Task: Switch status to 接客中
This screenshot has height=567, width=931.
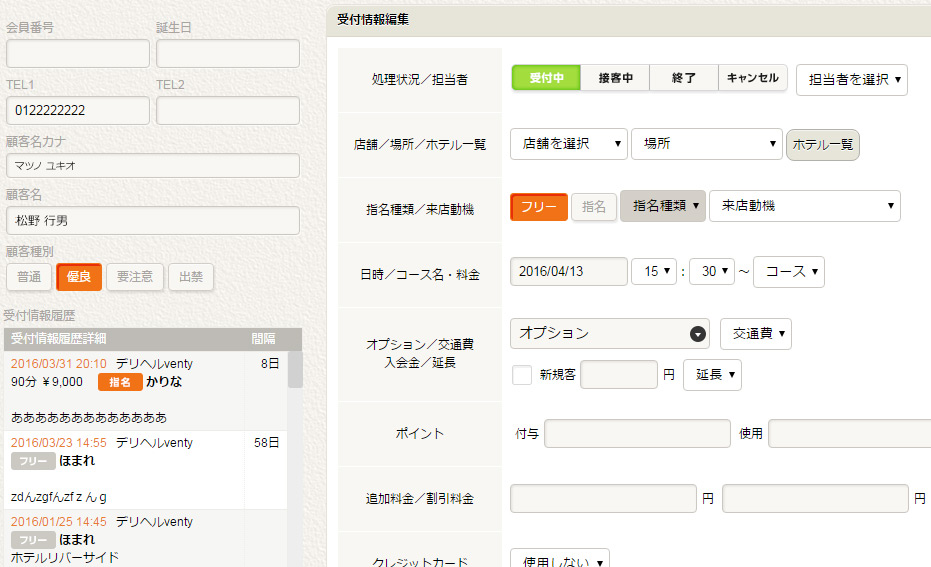Action: 615,78
